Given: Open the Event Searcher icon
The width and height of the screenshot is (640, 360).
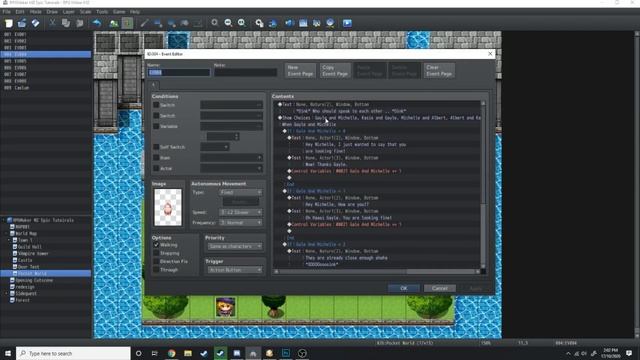Looking at the screenshot, I should click(x=303, y=23).
